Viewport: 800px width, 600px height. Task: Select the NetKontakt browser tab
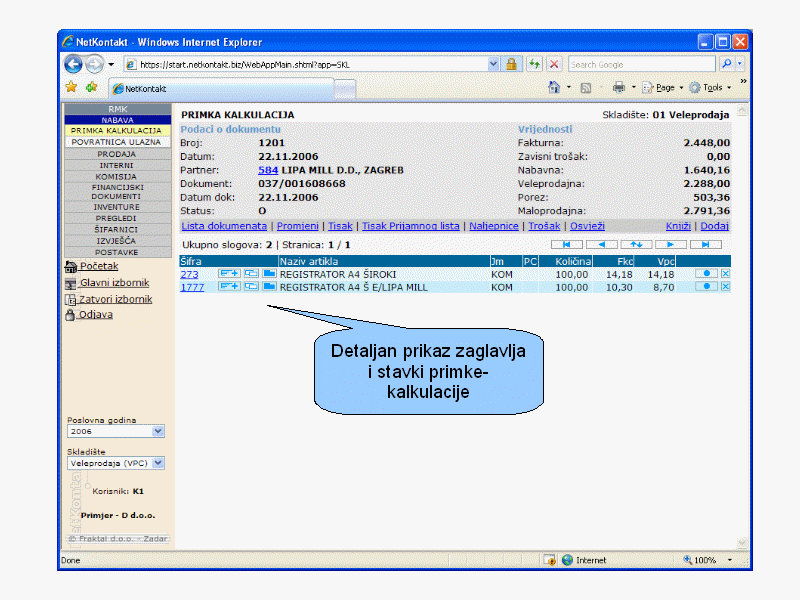tap(222, 88)
